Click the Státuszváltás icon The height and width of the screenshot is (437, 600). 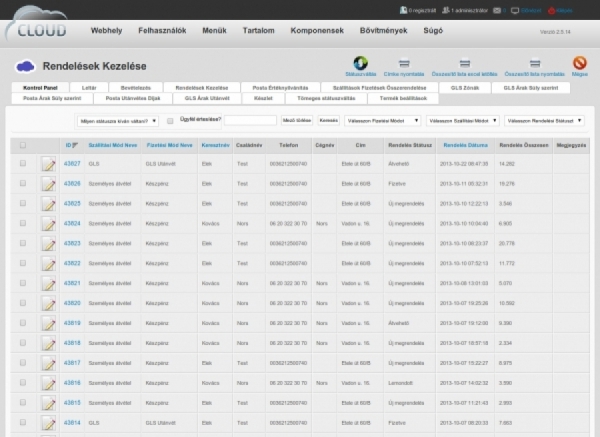point(360,63)
